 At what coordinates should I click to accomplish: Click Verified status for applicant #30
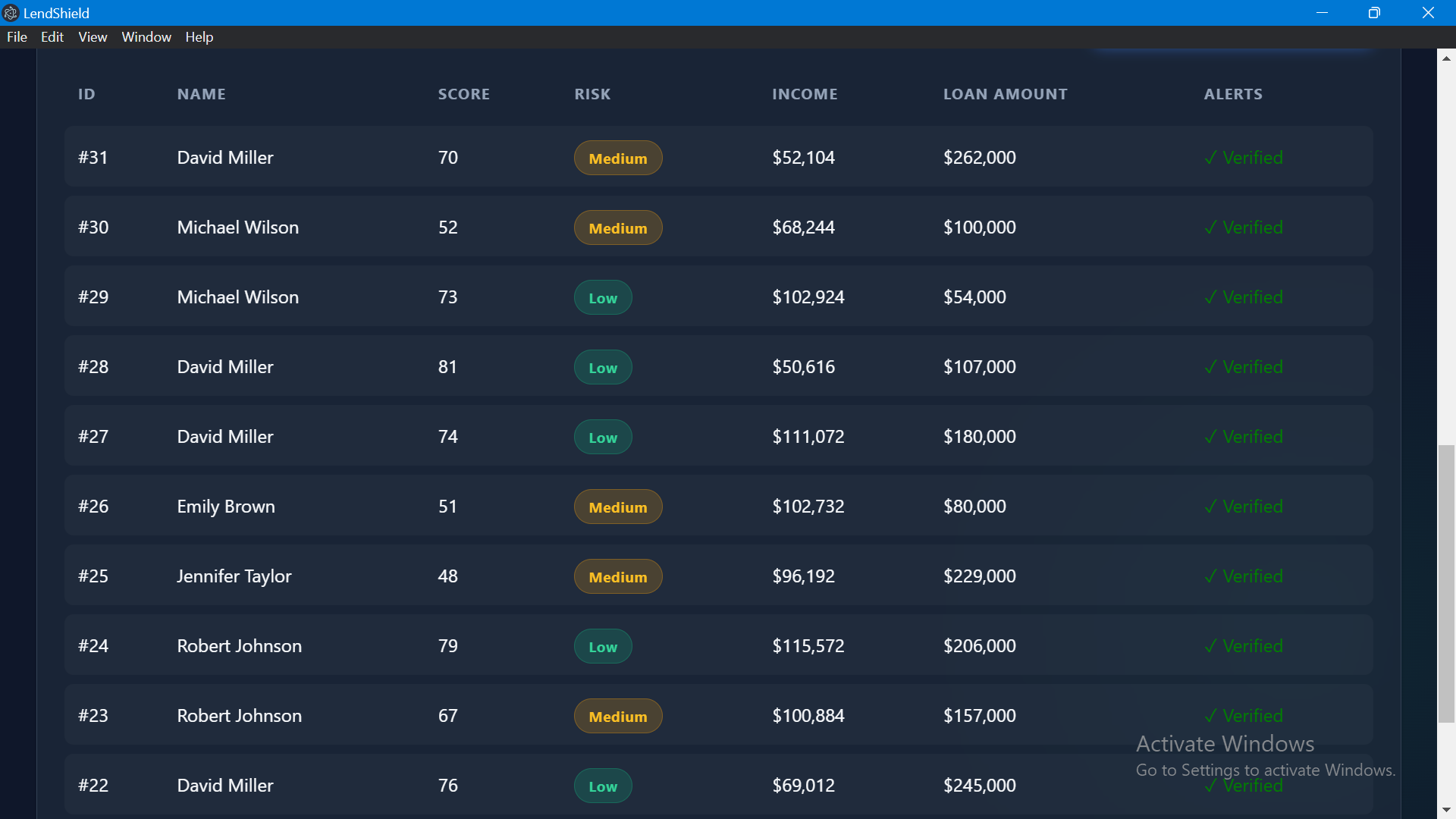1244,227
